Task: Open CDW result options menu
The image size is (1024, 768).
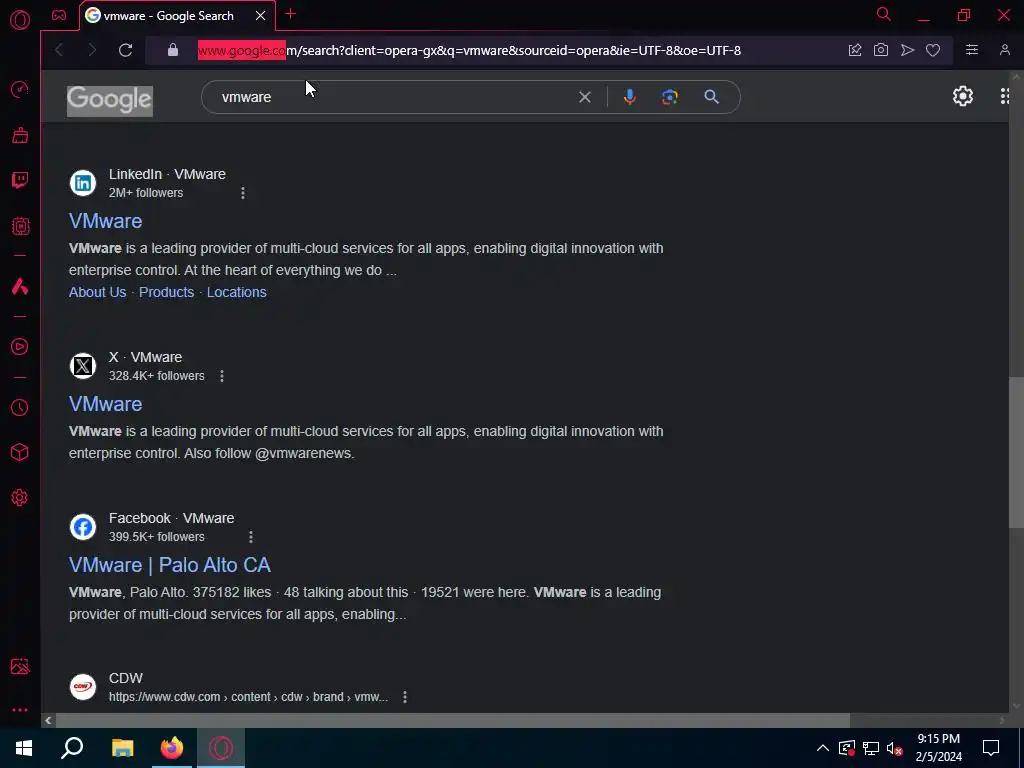Action: tap(405, 697)
